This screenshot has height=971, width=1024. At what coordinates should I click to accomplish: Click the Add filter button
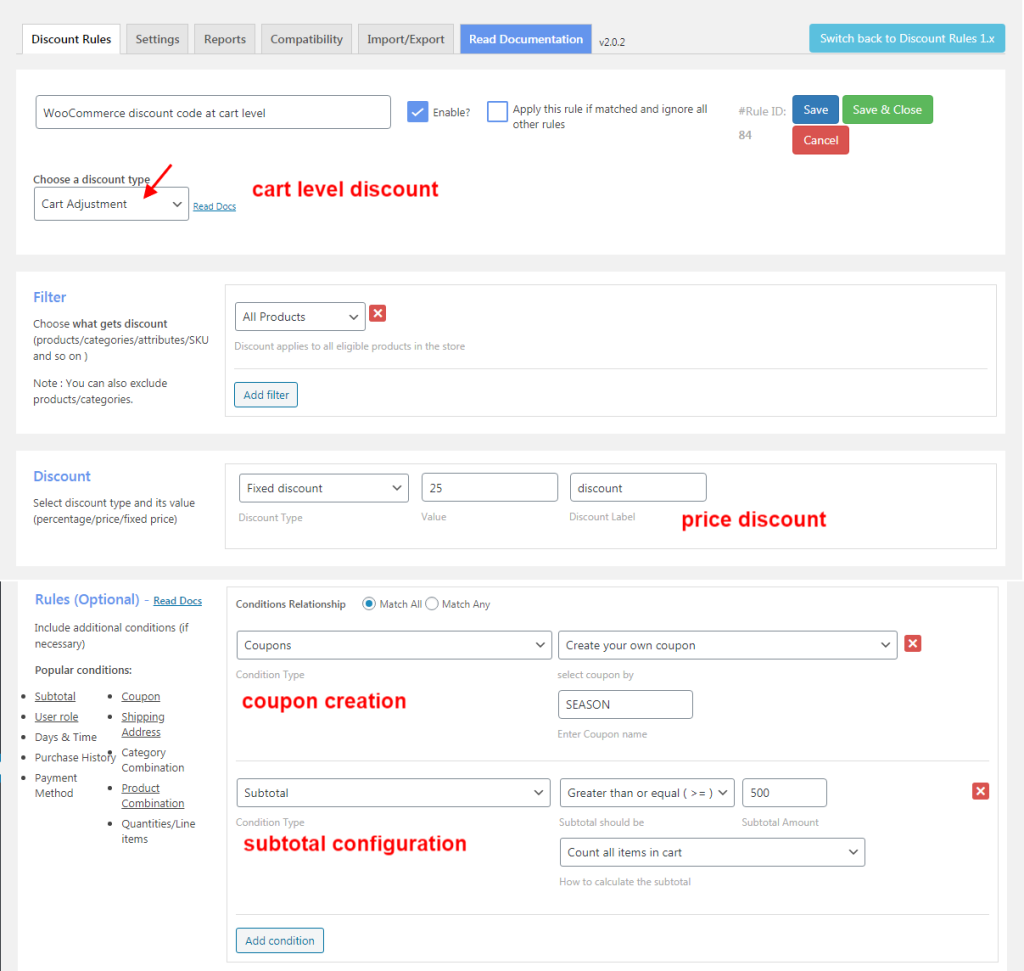266,395
